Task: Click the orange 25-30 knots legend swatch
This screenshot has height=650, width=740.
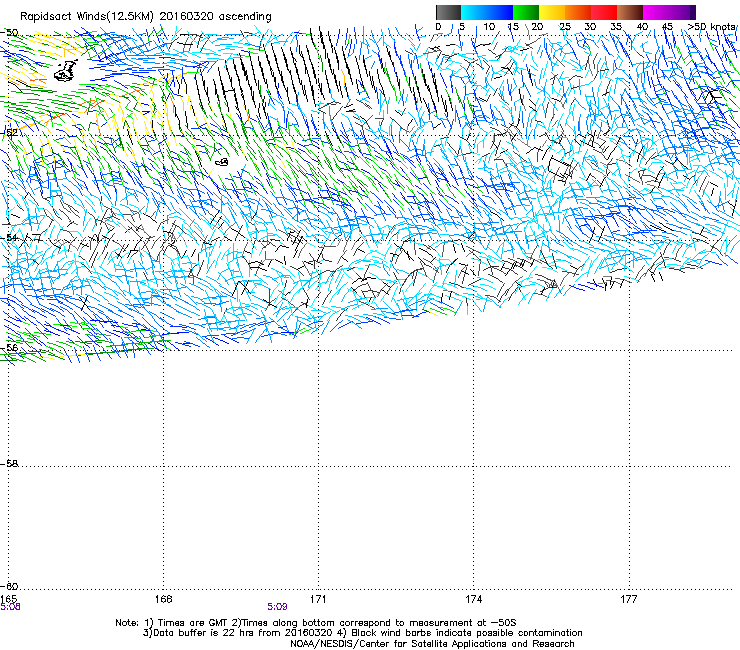Action: [578, 12]
